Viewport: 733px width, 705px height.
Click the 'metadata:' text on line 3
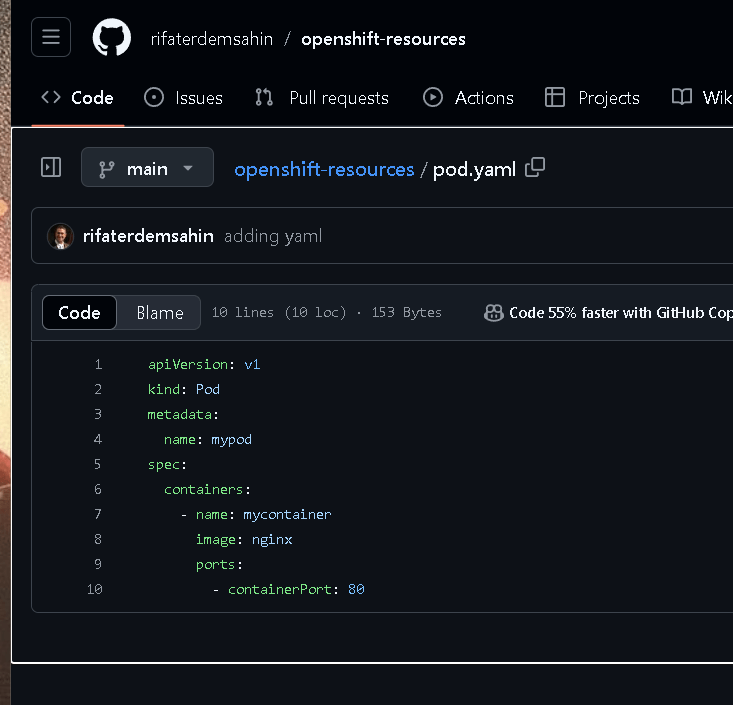(x=183, y=414)
